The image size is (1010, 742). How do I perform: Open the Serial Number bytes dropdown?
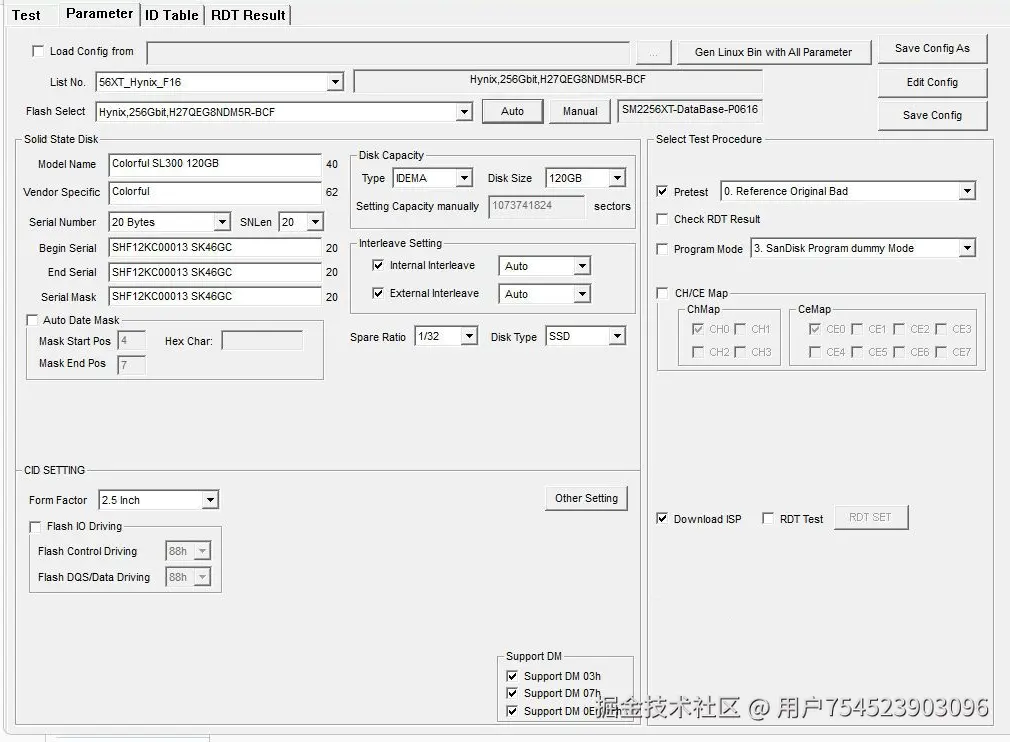222,222
